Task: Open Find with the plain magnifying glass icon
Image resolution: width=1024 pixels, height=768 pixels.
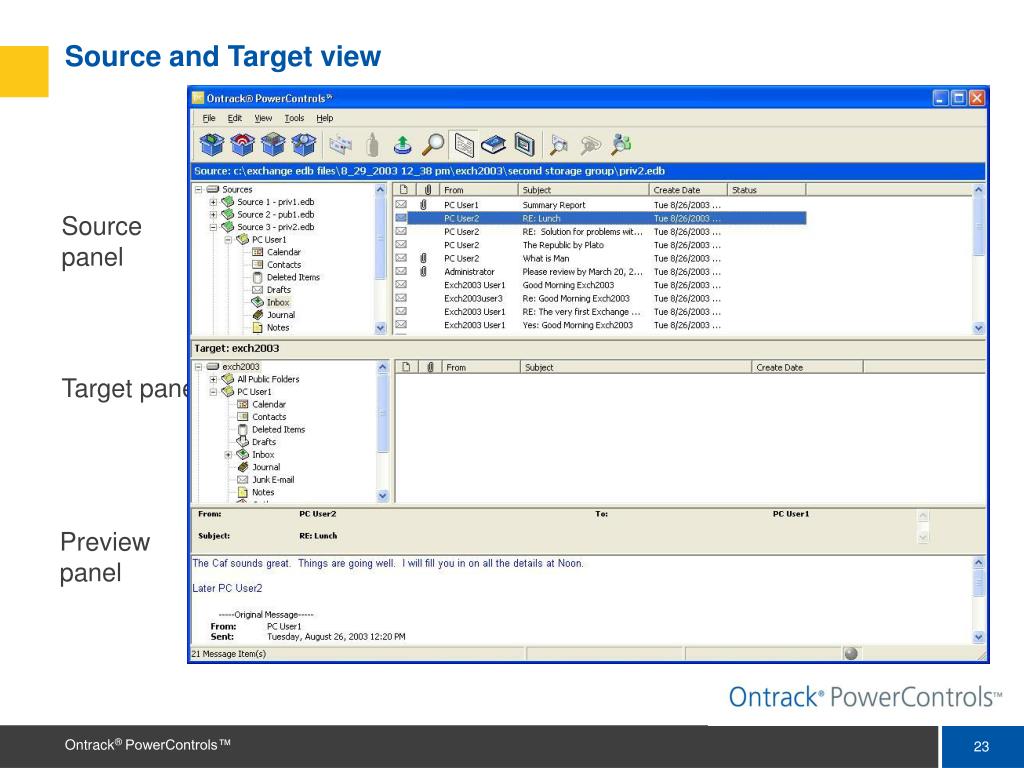Action: [x=433, y=144]
